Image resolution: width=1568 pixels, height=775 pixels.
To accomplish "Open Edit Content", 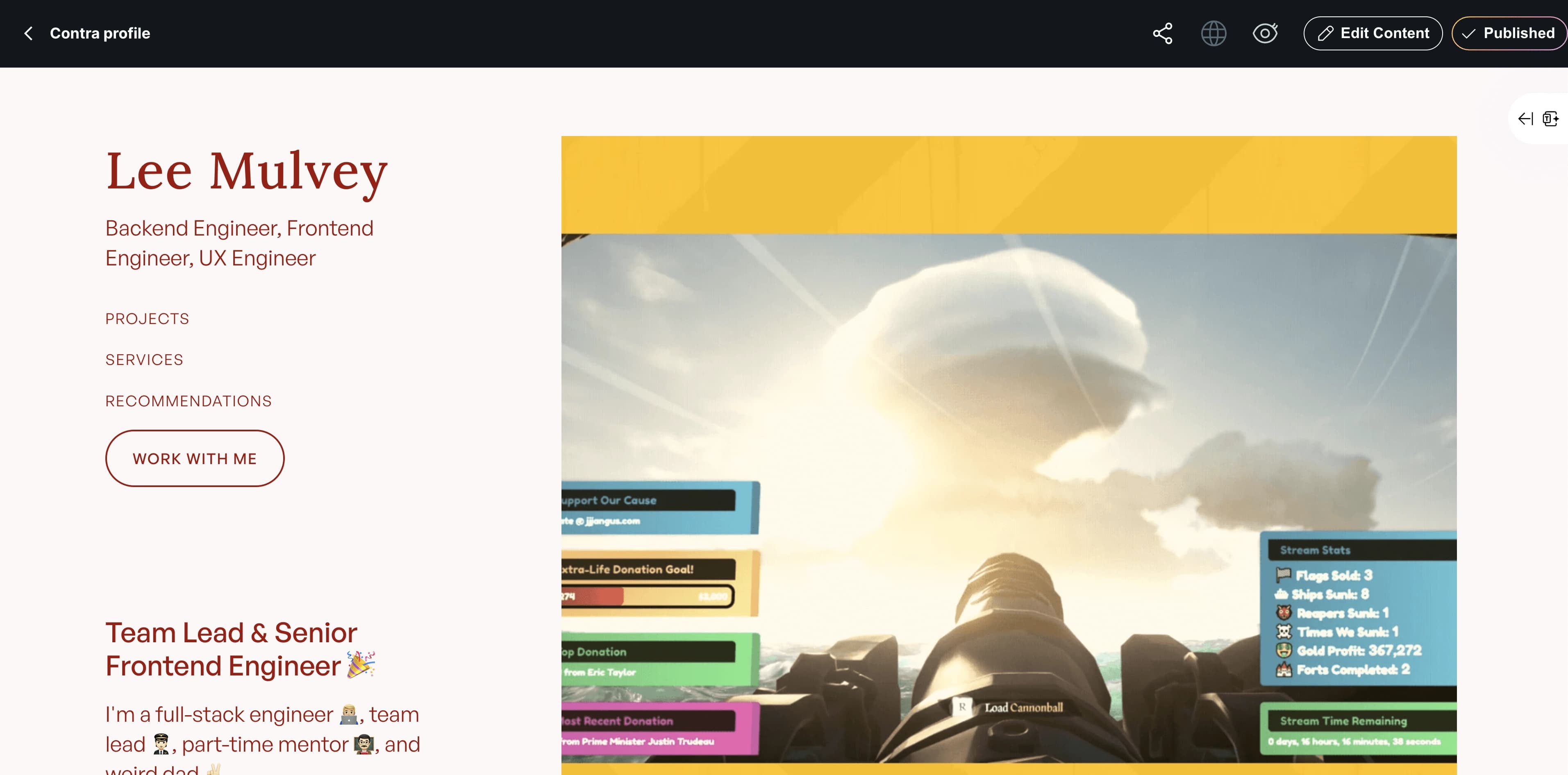I will point(1373,33).
